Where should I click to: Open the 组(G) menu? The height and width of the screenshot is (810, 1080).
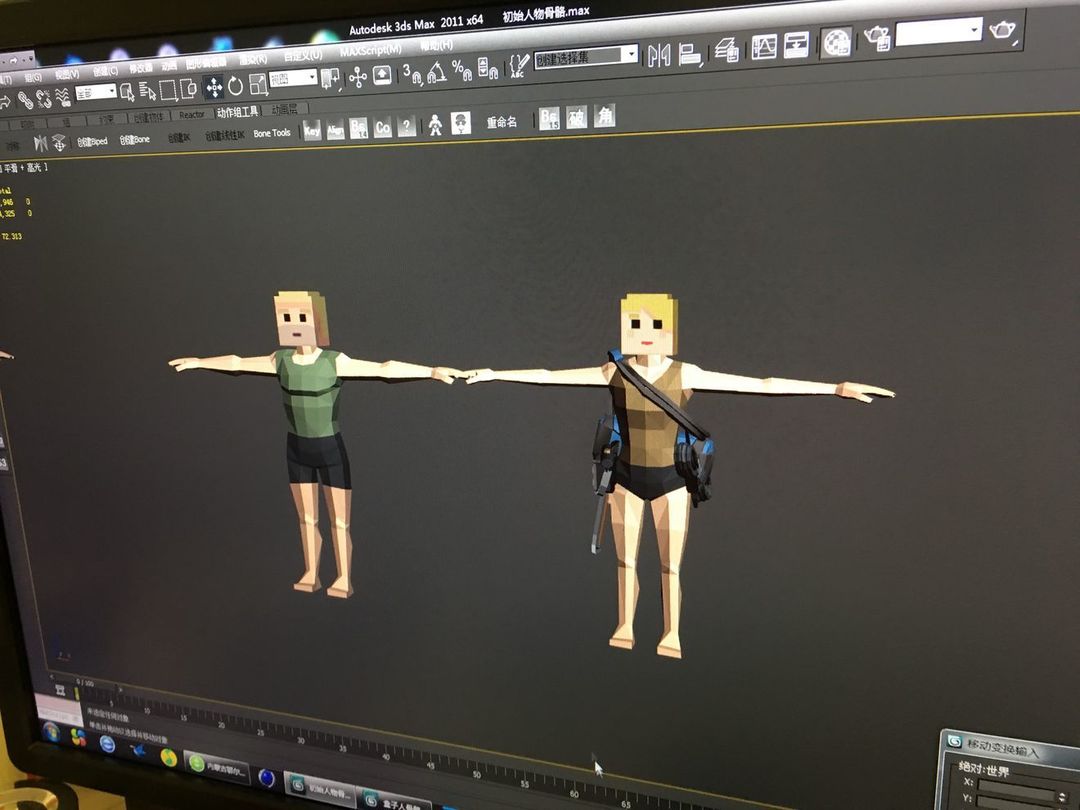click(32, 77)
